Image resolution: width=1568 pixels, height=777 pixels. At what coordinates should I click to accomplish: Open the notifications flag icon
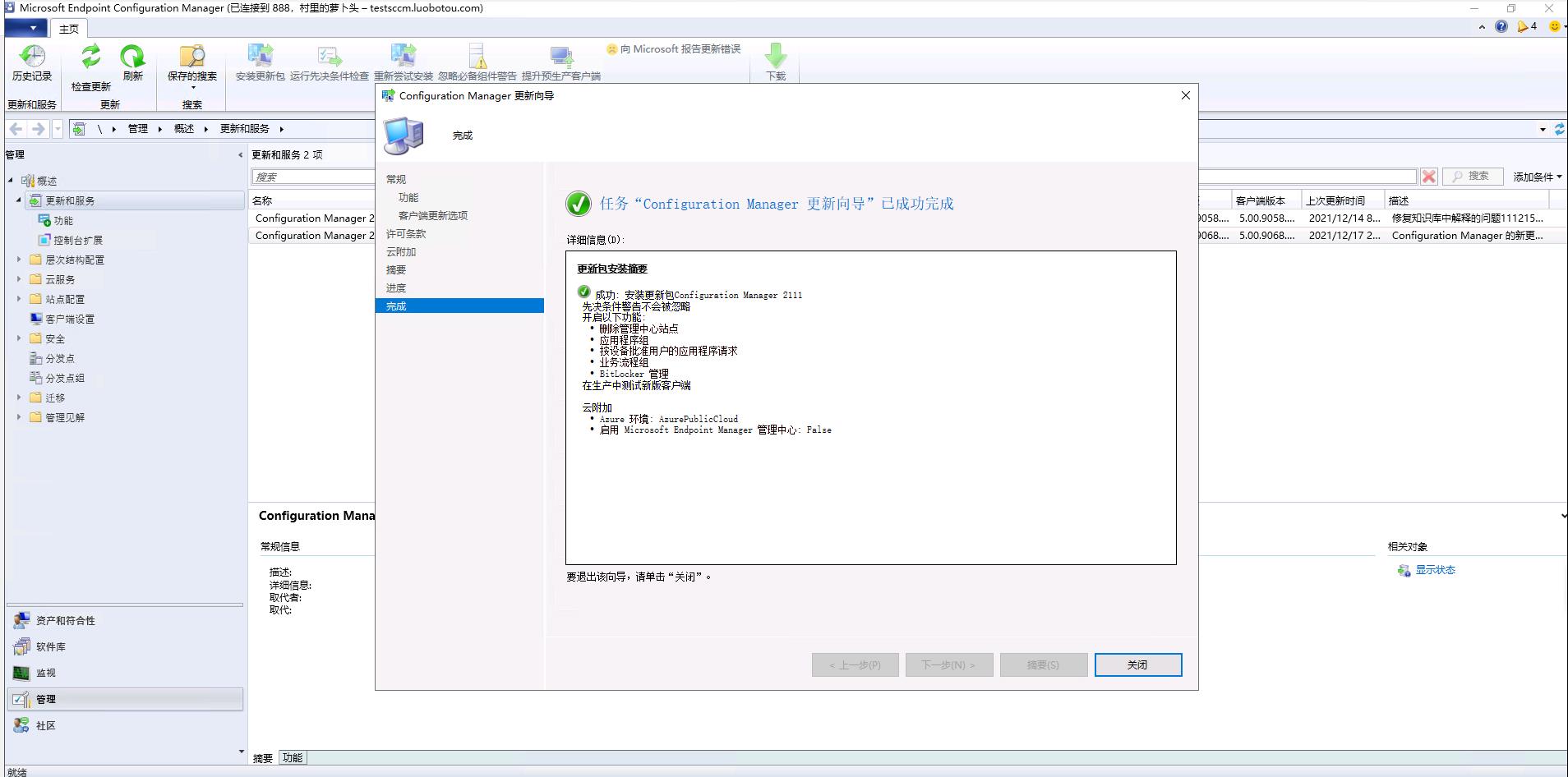click(1527, 26)
